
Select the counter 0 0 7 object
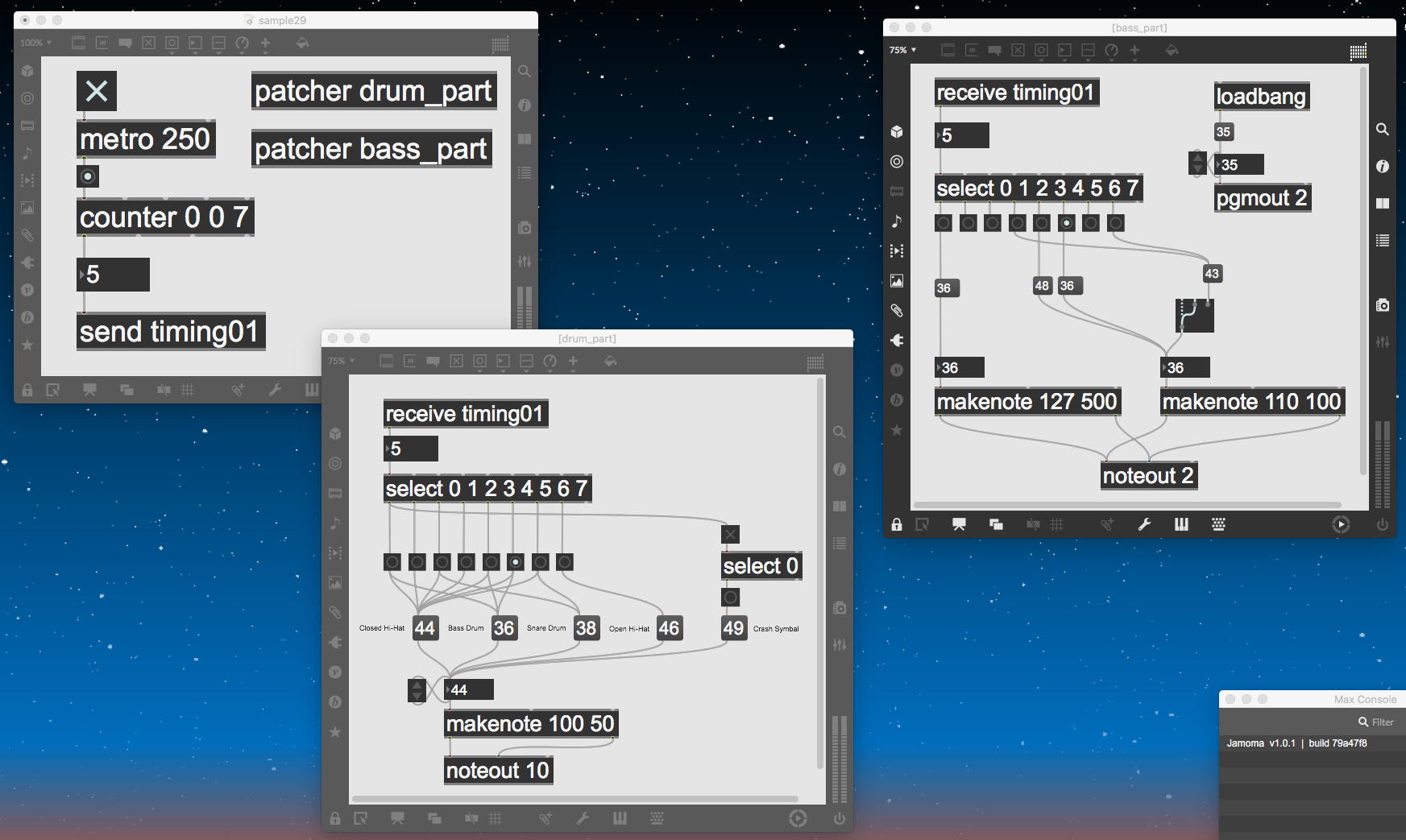(165, 217)
